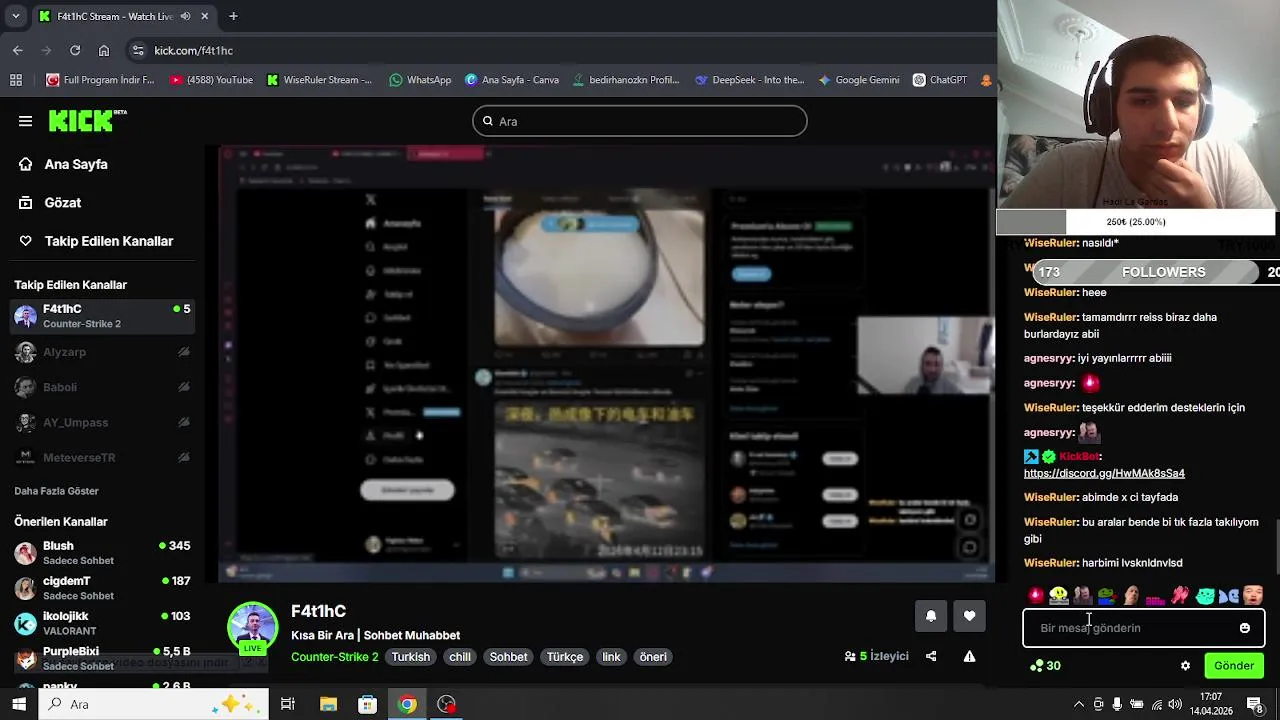Open the Google Gemini bookmark
This screenshot has width=1280, height=720.
coord(858,80)
